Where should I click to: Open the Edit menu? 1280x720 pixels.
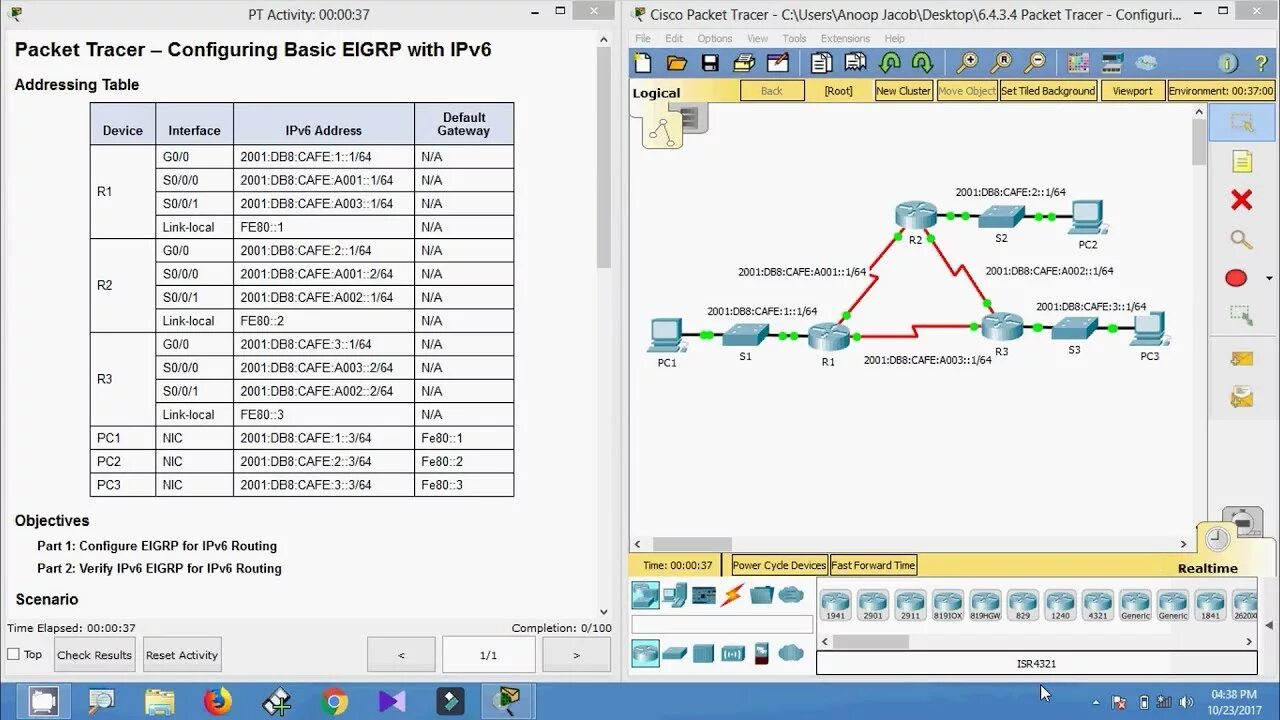click(x=675, y=39)
